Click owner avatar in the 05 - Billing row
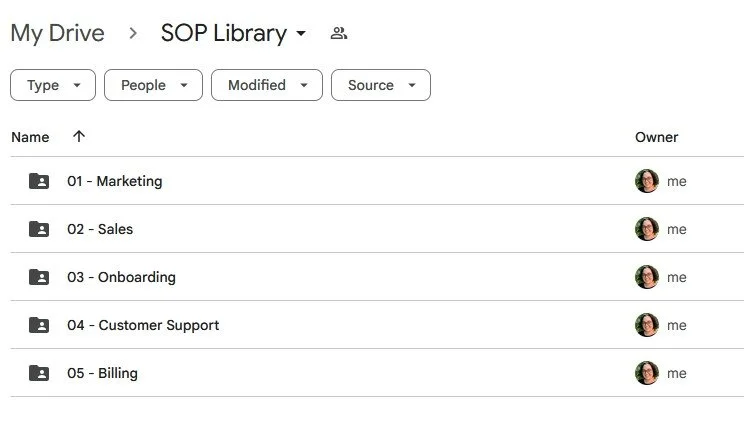744x430 pixels. point(647,373)
